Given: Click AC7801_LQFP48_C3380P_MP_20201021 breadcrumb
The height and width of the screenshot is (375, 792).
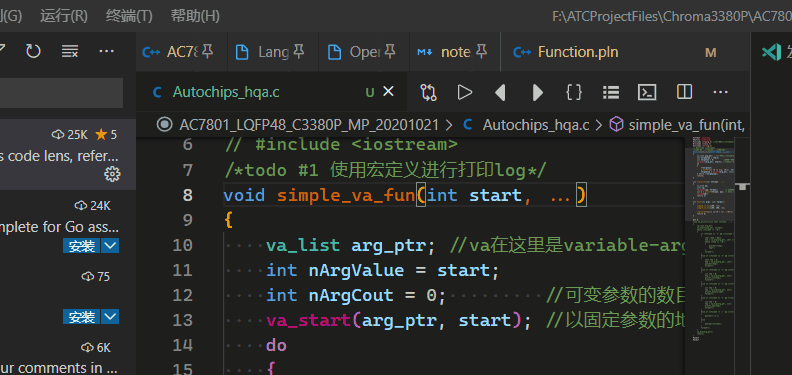Looking at the screenshot, I should [x=309, y=125].
